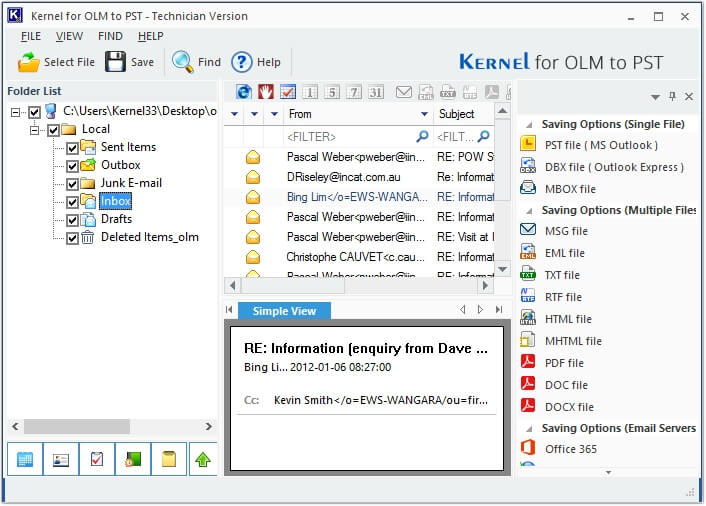
Task: Choose PST file (MS Outlook) saving option
Action: click(601, 145)
